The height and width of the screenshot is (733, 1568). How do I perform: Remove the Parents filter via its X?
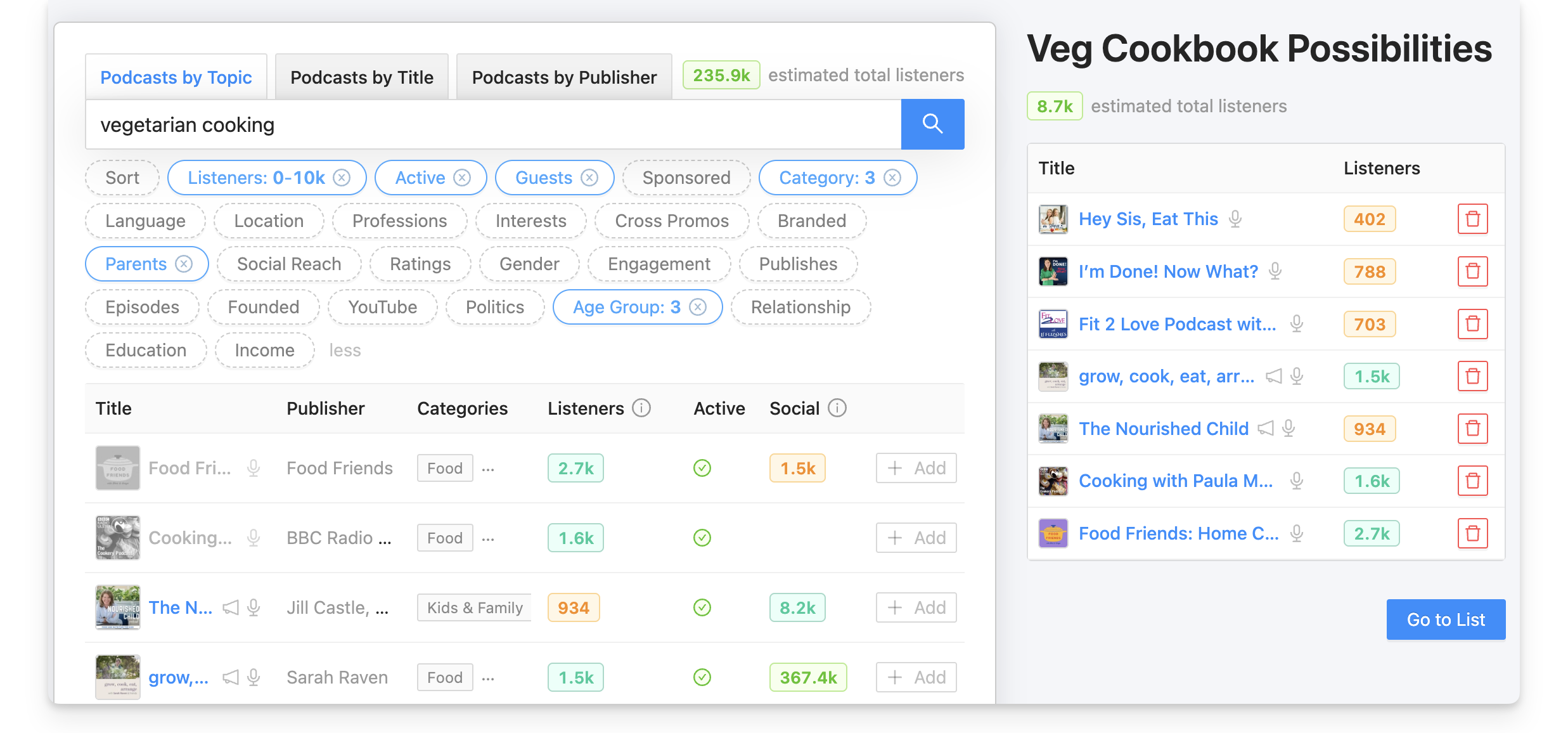tap(184, 264)
